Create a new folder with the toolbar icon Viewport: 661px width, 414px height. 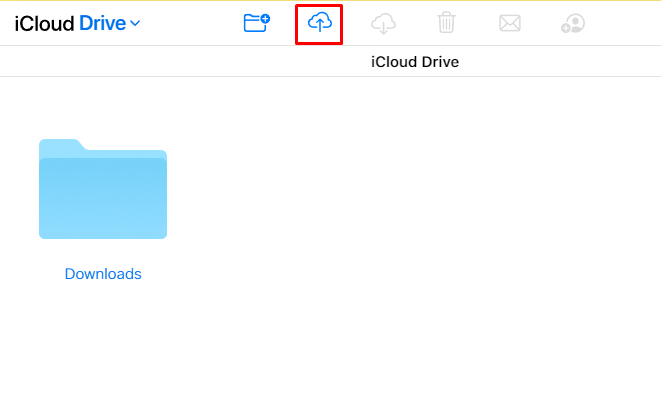(256, 23)
